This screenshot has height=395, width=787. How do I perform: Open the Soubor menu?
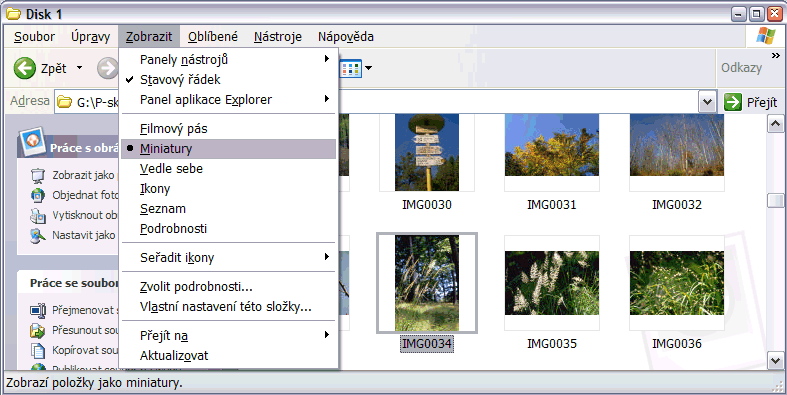(34, 37)
